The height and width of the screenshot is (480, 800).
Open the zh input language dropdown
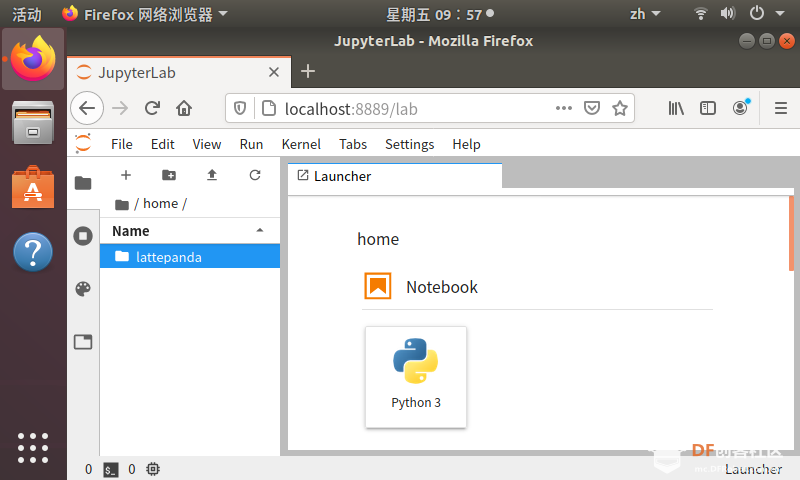tap(644, 14)
